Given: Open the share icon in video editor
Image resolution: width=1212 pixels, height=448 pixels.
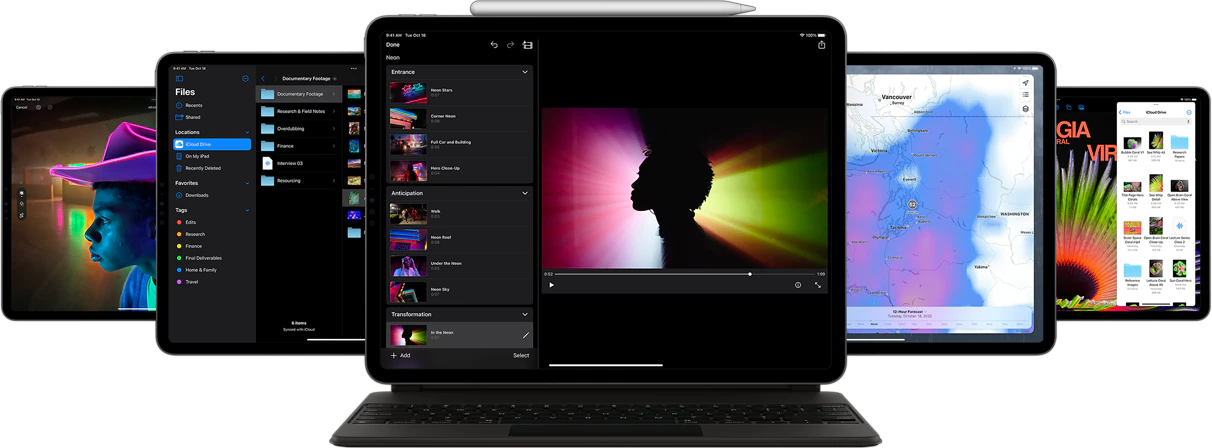Looking at the screenshot, I should pos(822,45).
